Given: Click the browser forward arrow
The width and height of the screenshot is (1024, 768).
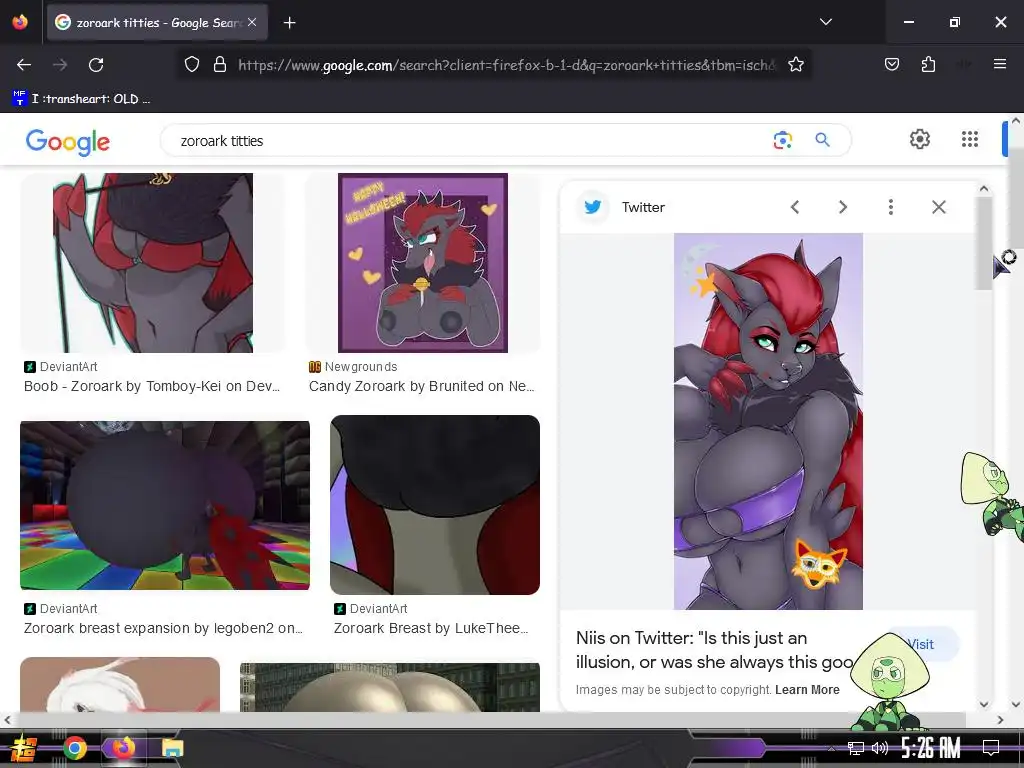Looking at the screenshot, I should click(60, 65).
